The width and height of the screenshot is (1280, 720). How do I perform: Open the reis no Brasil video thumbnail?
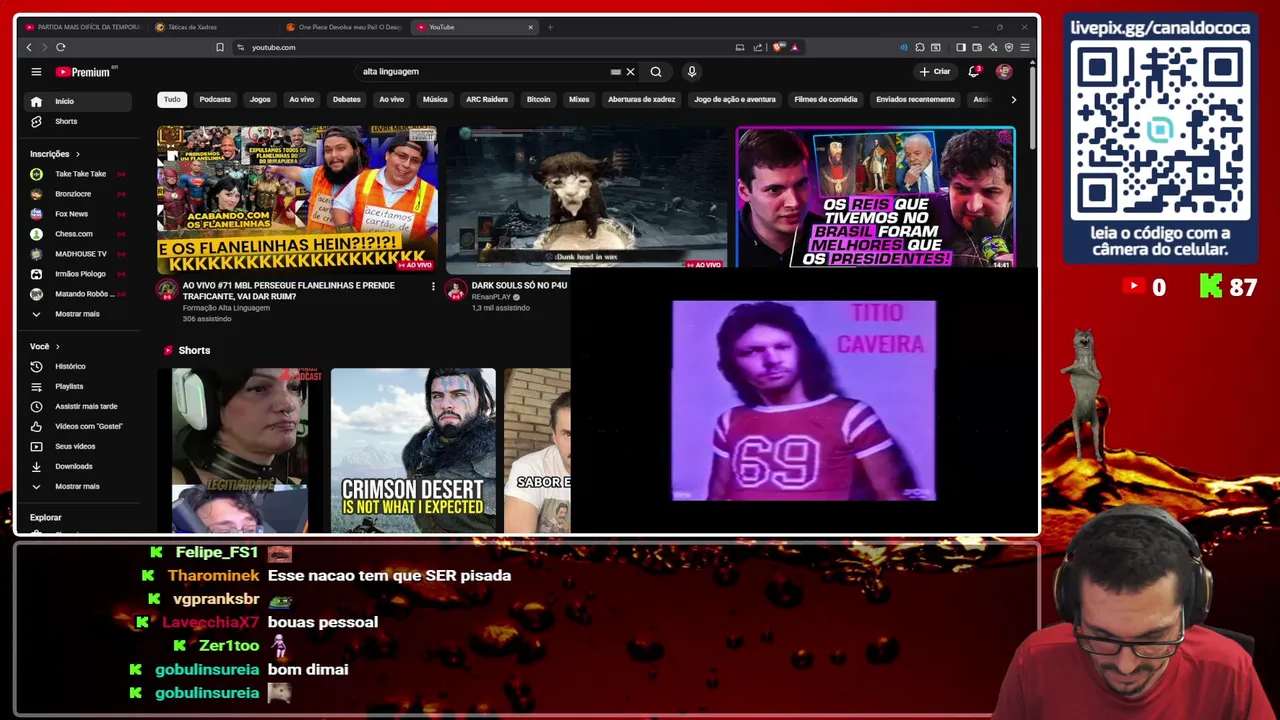[876, 197]
